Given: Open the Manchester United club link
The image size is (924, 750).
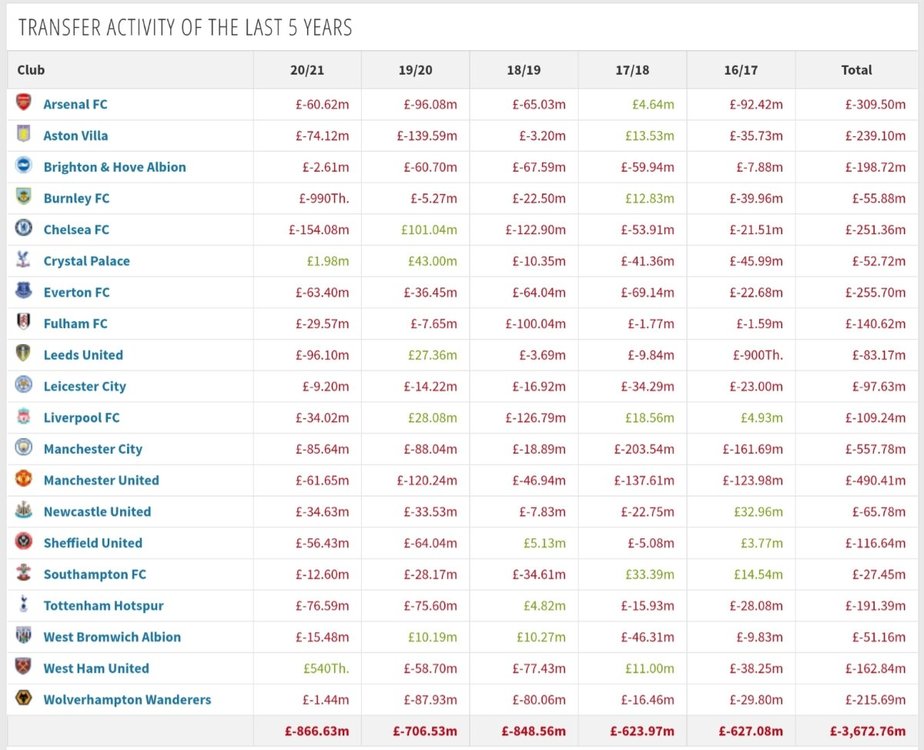Looking at the screenshot, I should coord(101,480).
